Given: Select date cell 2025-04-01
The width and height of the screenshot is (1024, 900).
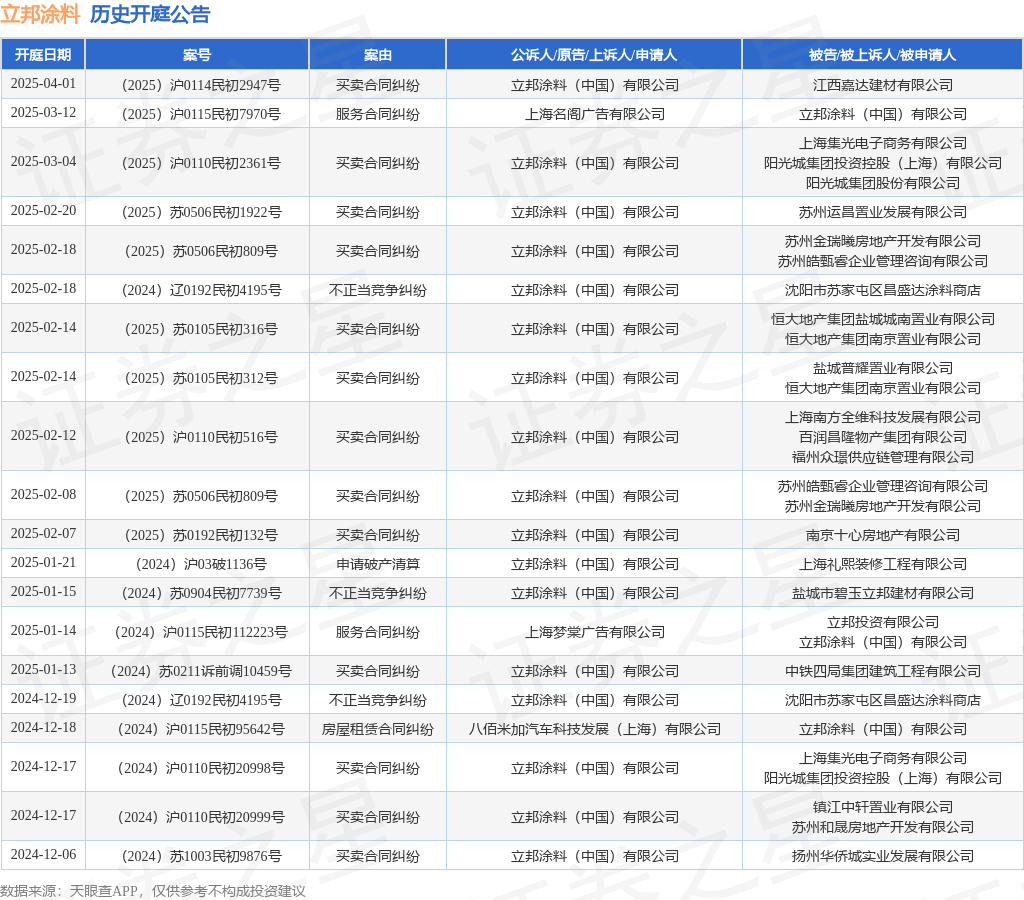Looking at the screenshot, I should (43, 84).
